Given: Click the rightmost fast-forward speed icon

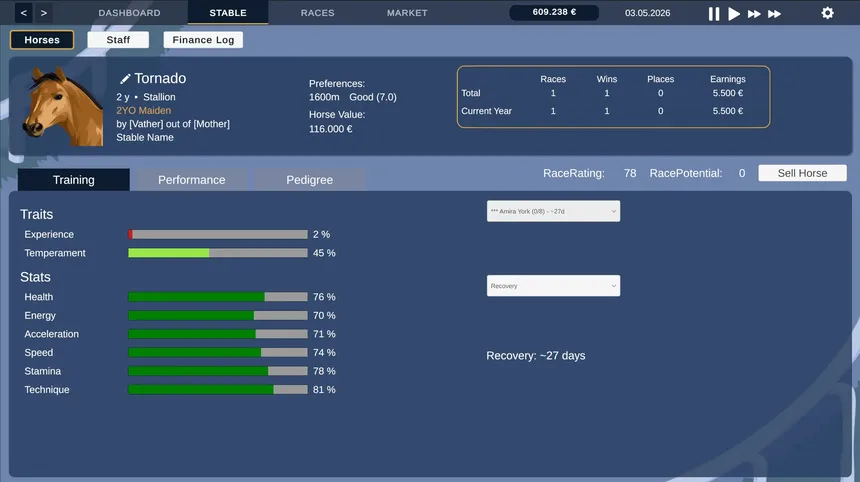Looking at the screenshot, I should tap(774, 14).
